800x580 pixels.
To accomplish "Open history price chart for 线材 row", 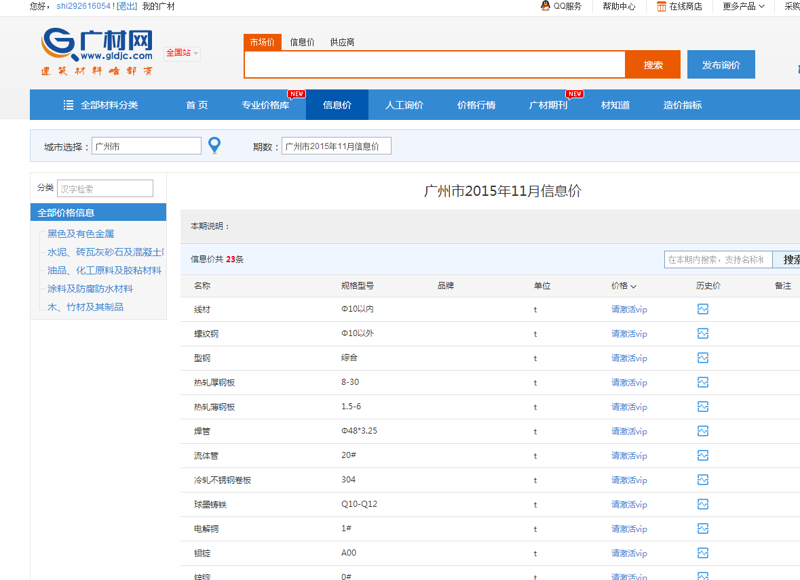I will click(x=703, y=309).
